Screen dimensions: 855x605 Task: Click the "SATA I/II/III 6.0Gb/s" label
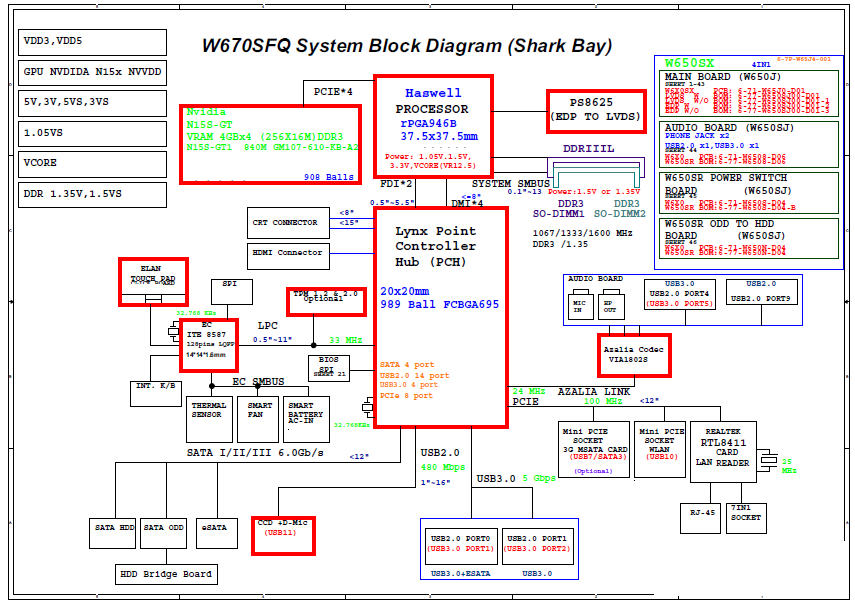coord(255,452)
